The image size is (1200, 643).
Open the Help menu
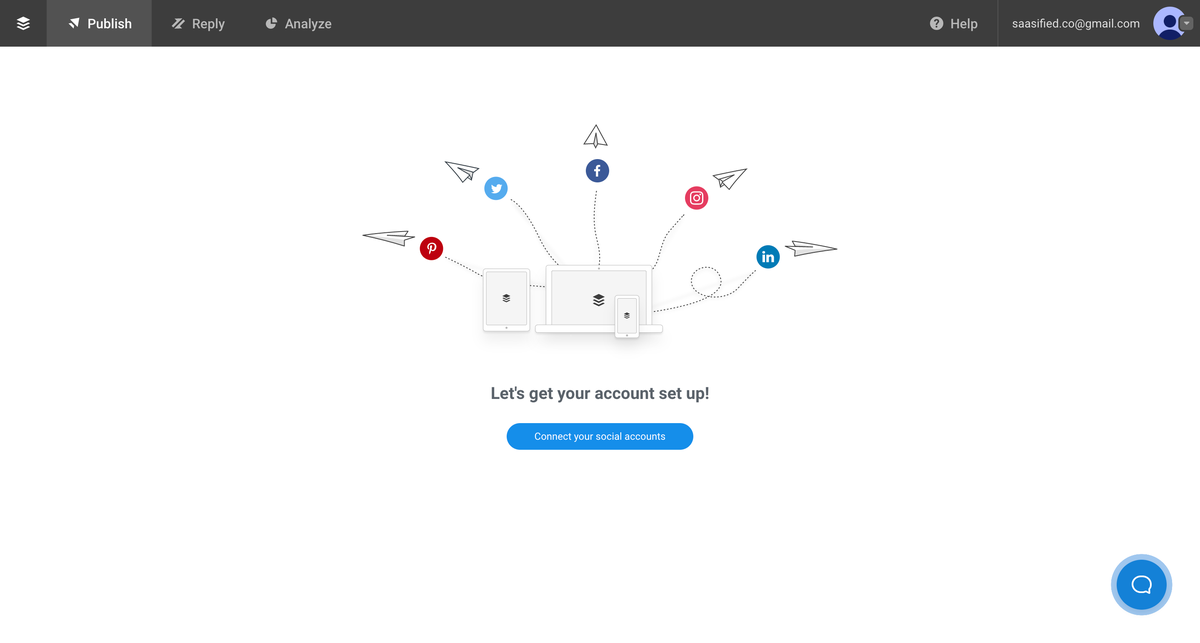tap(954, 23)
